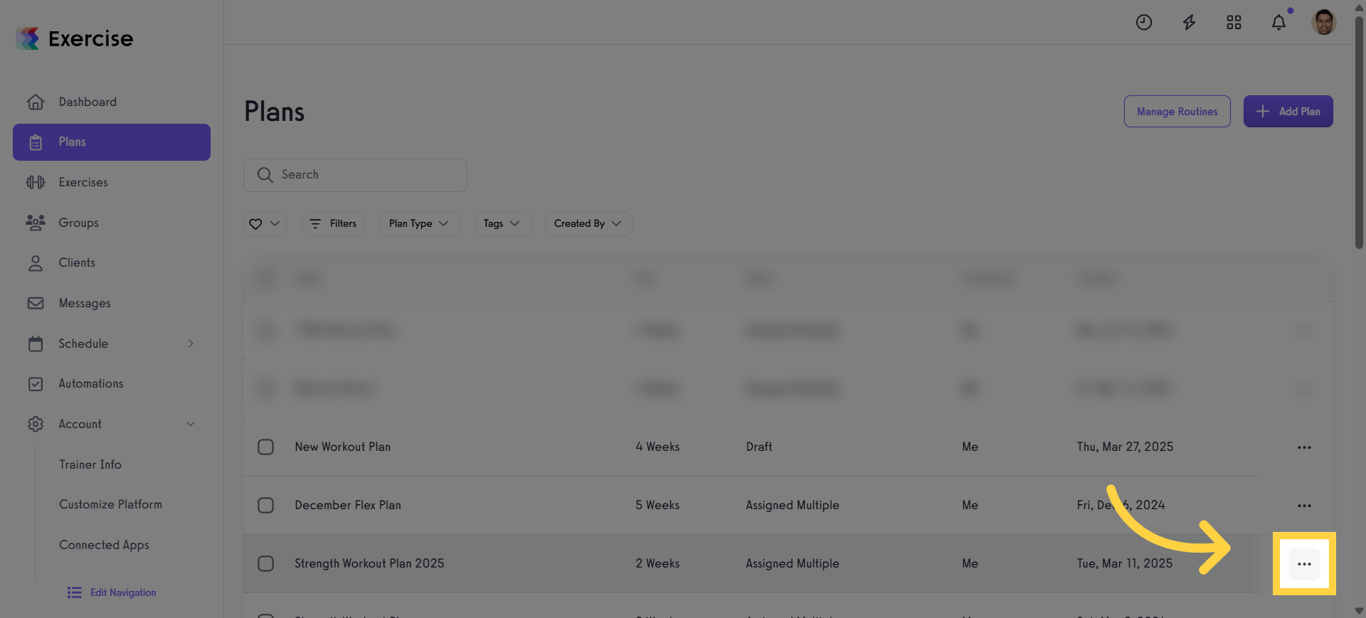Open Strength Workout Plan 2025 name
Image resolution: width=1366 pixels, height=618 pixels.
coord(370,564)
